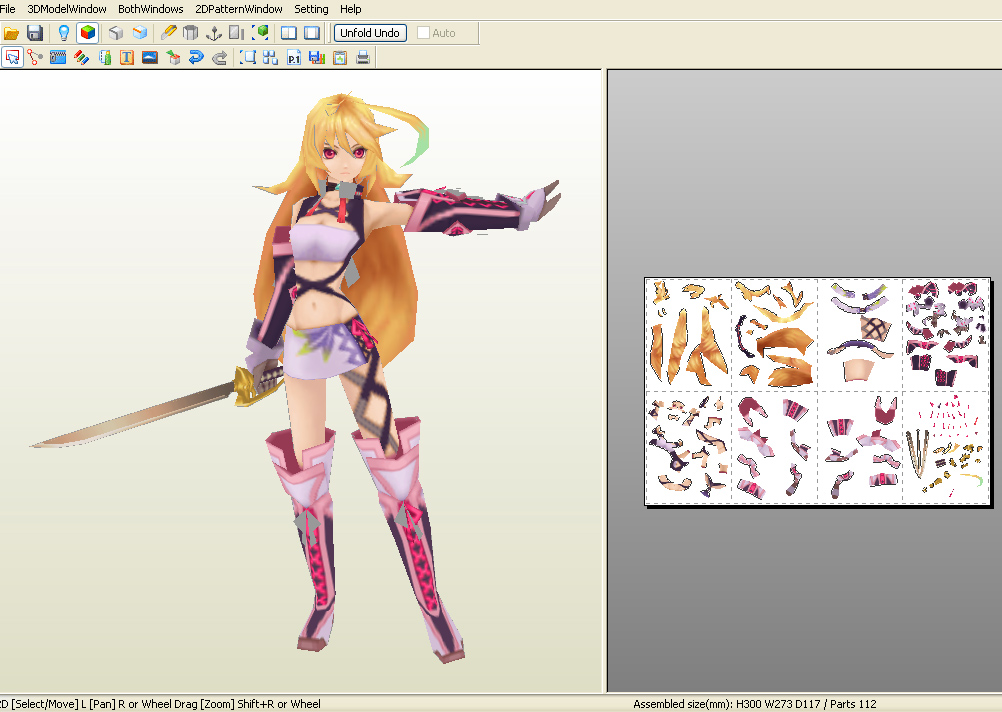This screenshot has height=712, width=1002.
Task: Click the Unfold Undo button
Action: point(370,33)
